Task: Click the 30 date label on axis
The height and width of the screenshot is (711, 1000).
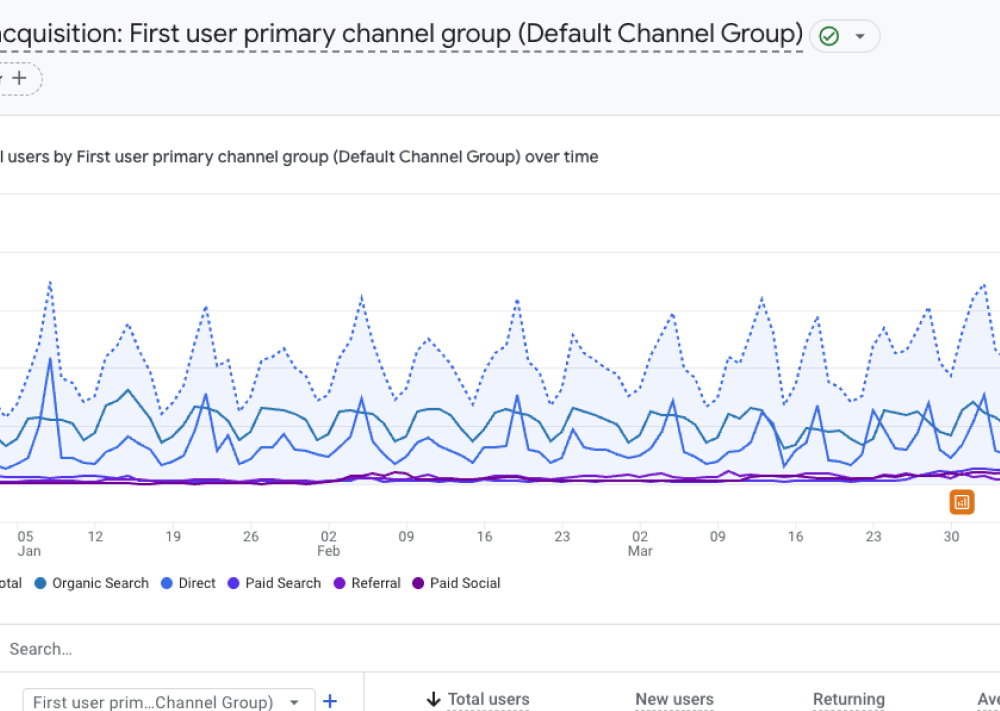Action: coord(951,536)
